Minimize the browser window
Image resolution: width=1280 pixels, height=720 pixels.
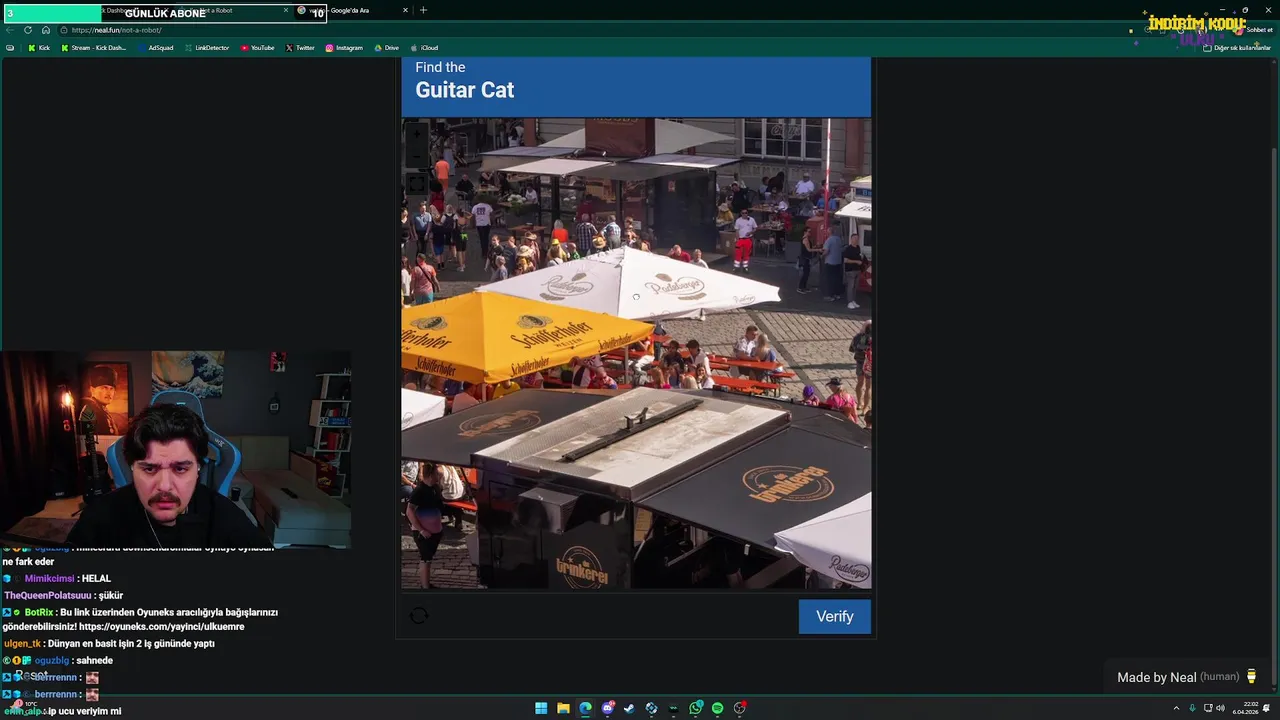(1222, 10)
